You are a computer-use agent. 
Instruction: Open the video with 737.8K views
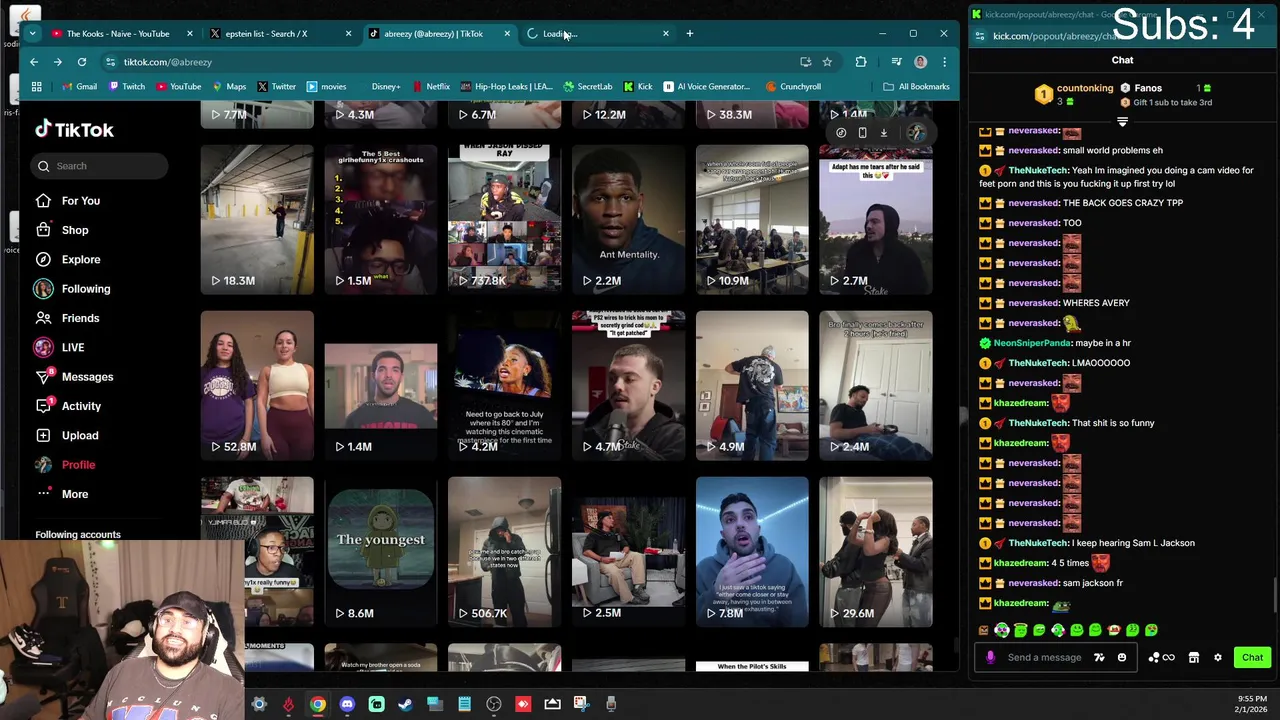tap(505, 220)
